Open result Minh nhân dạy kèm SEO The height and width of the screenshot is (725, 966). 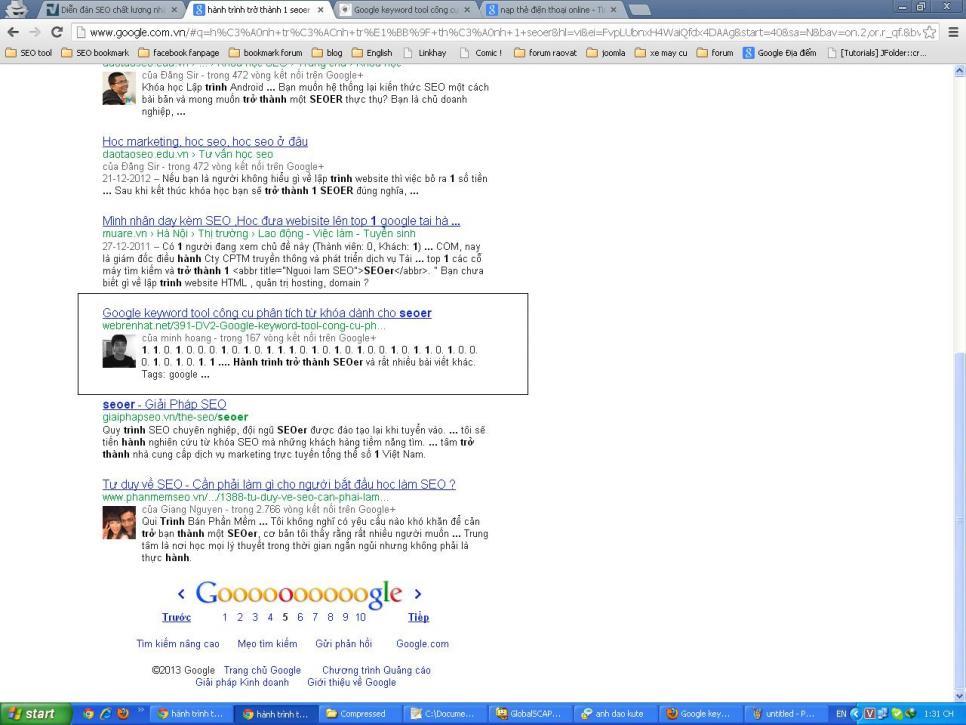[x=281, y=221]
